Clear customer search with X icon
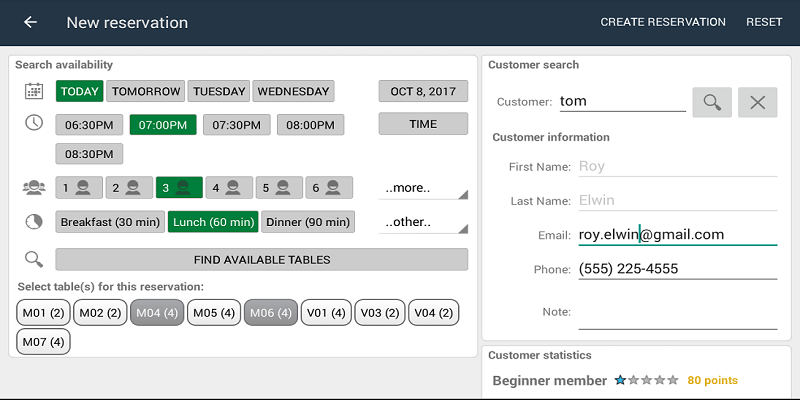 pos(757,102)
